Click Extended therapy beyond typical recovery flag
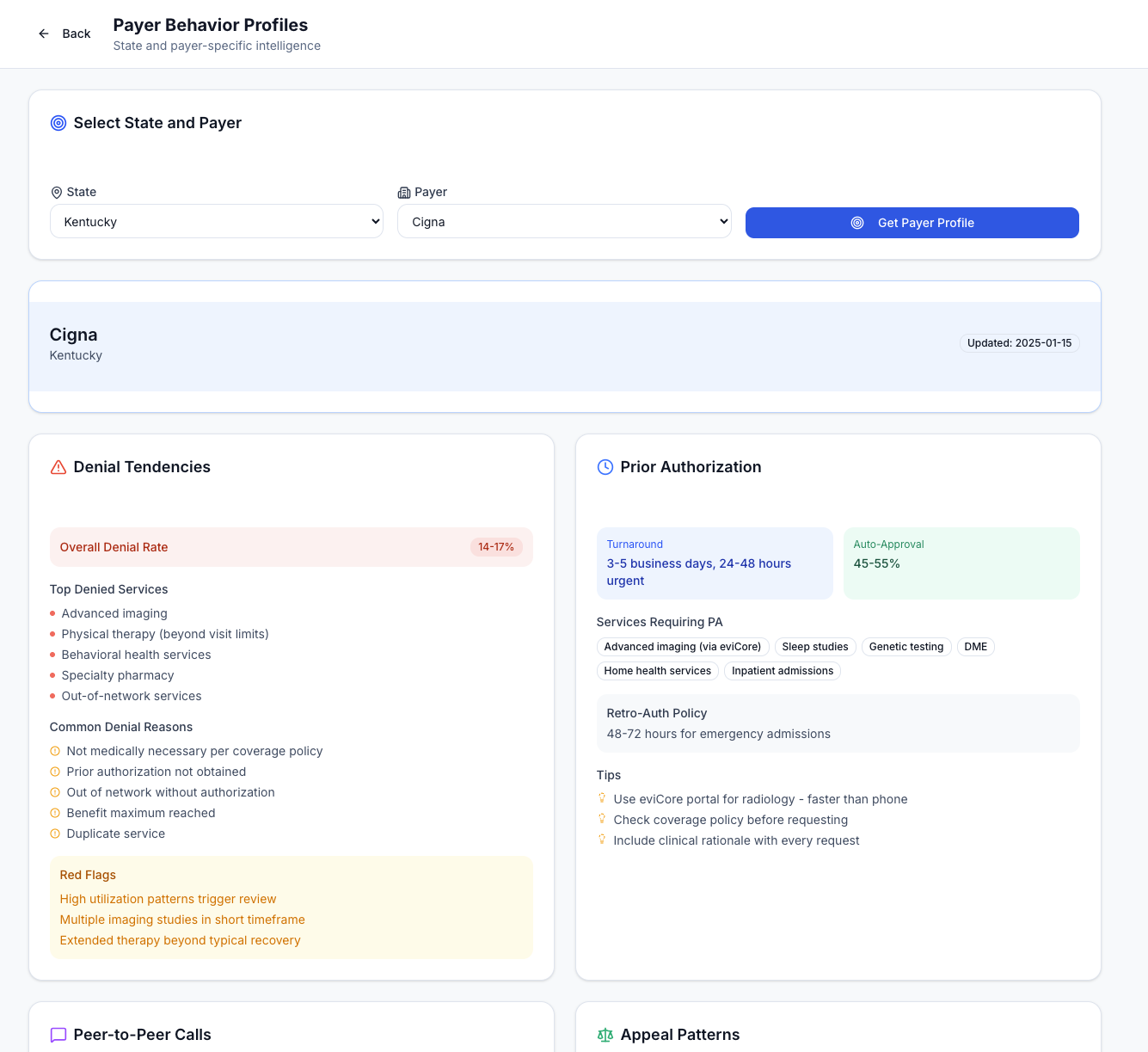The image size is (1148, 1052). click(x=180, y=940)
